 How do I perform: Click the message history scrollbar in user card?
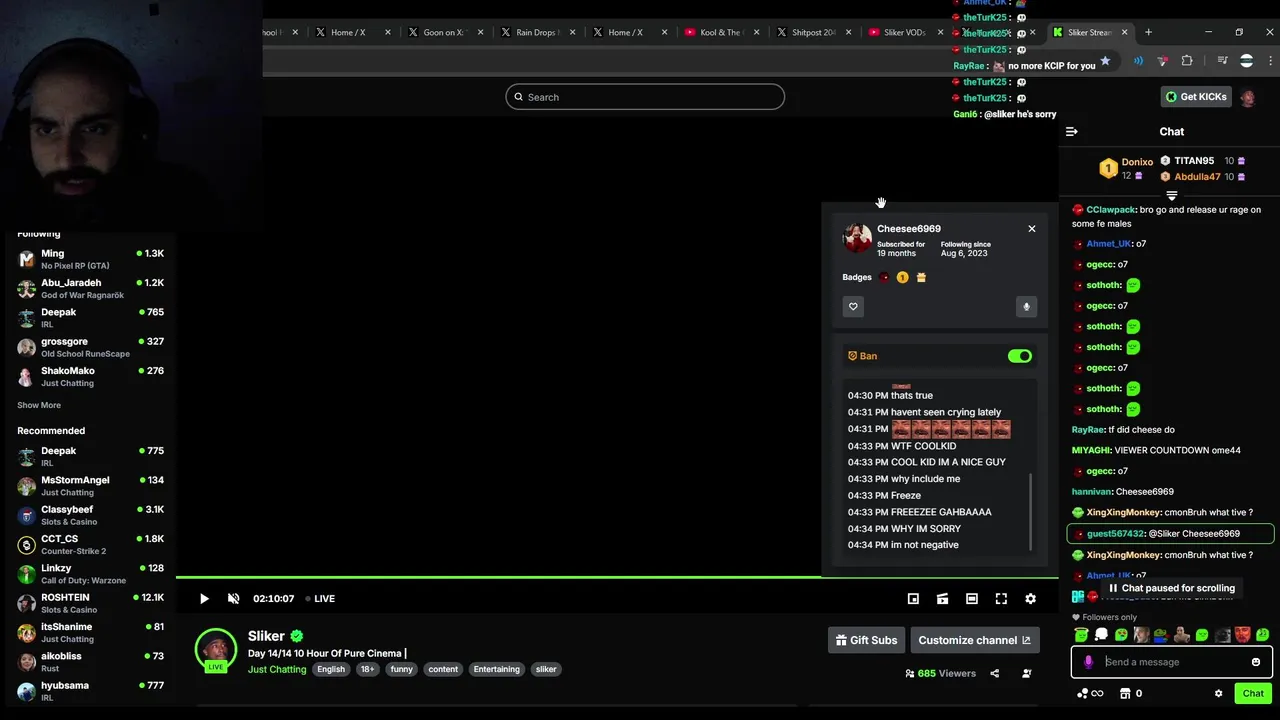1030,511
